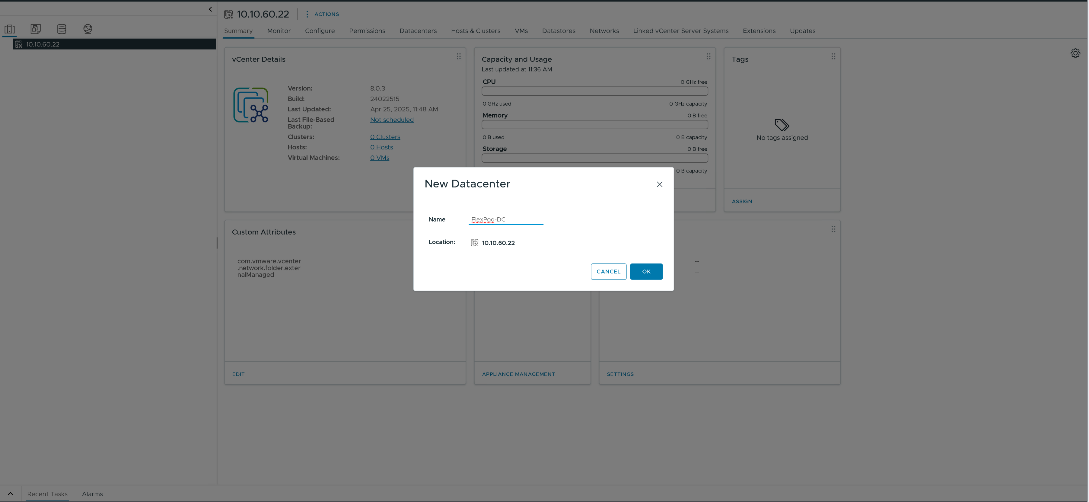Image resolution: width=1089 pixels, height=502 pixels.
Task: Open the Storage inventory view icon
Action: pyautogui.click(x=61, y=29)
